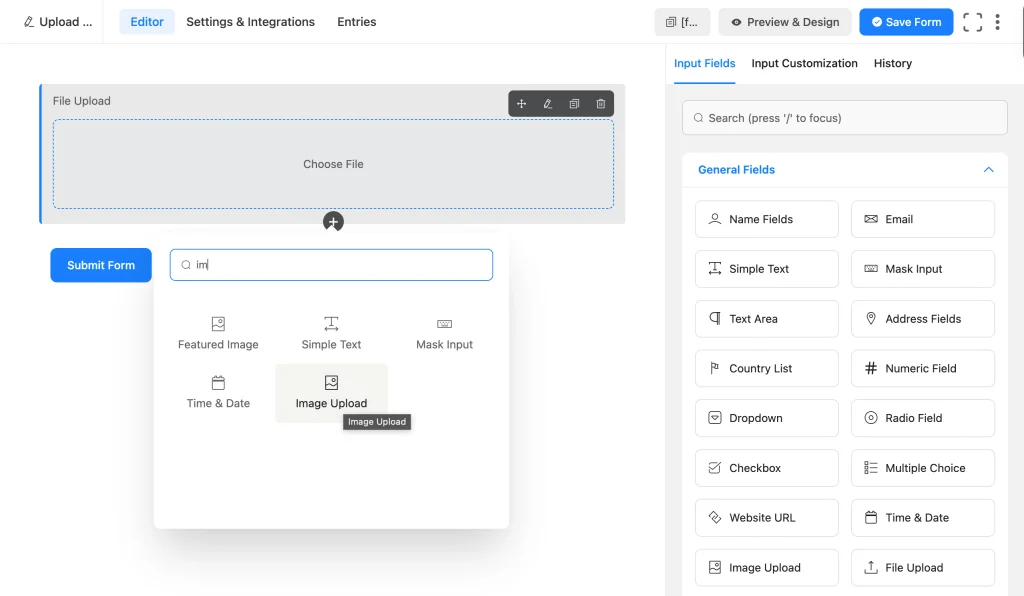Viewport: 1024px width, 596px height.
Task: Select Mask Input in the popup results
Action: (x=444, y=334)
